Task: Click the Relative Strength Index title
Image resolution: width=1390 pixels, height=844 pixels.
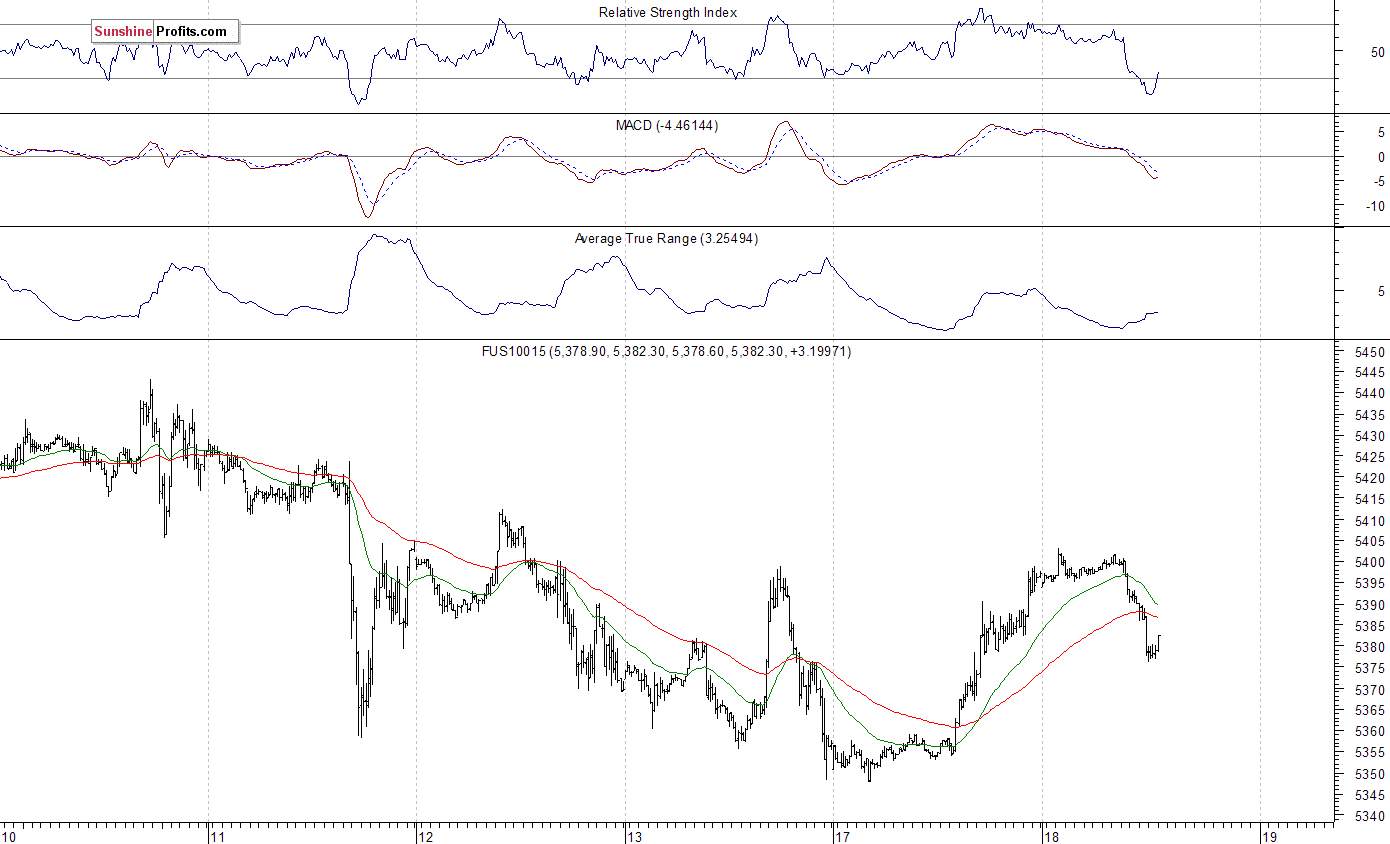Action: (668, 12)
